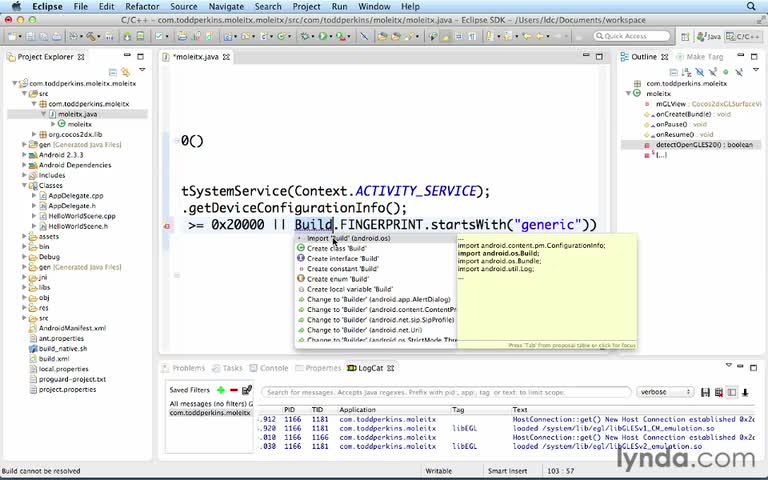Select Create class 'Build' proposal

pos(376,248)
